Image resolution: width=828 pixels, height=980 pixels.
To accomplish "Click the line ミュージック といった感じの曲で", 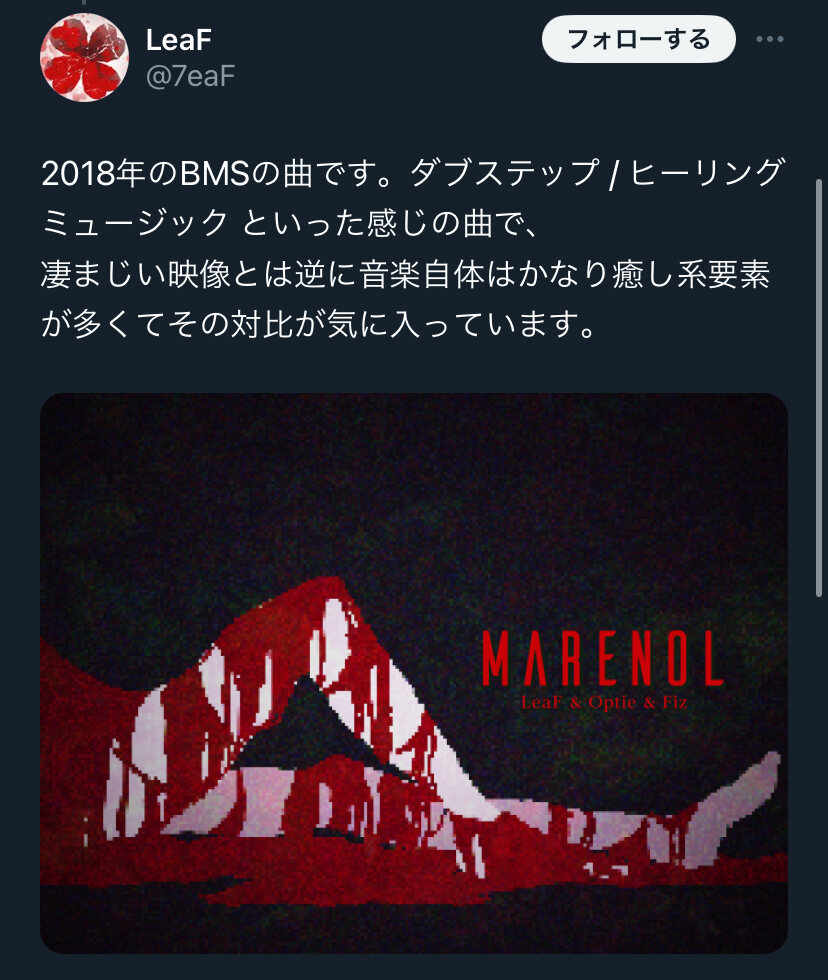I will tap(289, 223).
